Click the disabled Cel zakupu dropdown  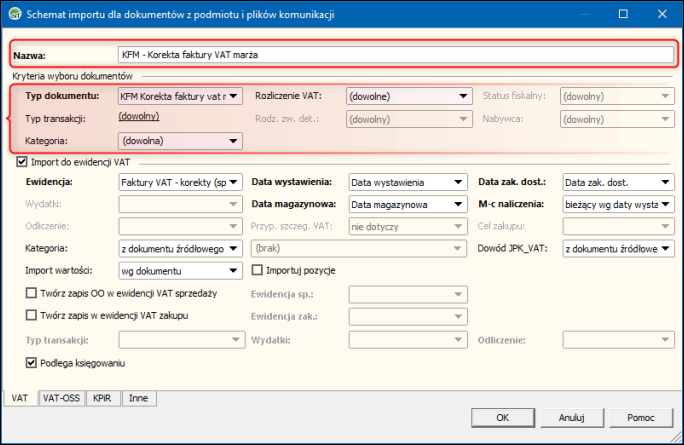(618, 226)
